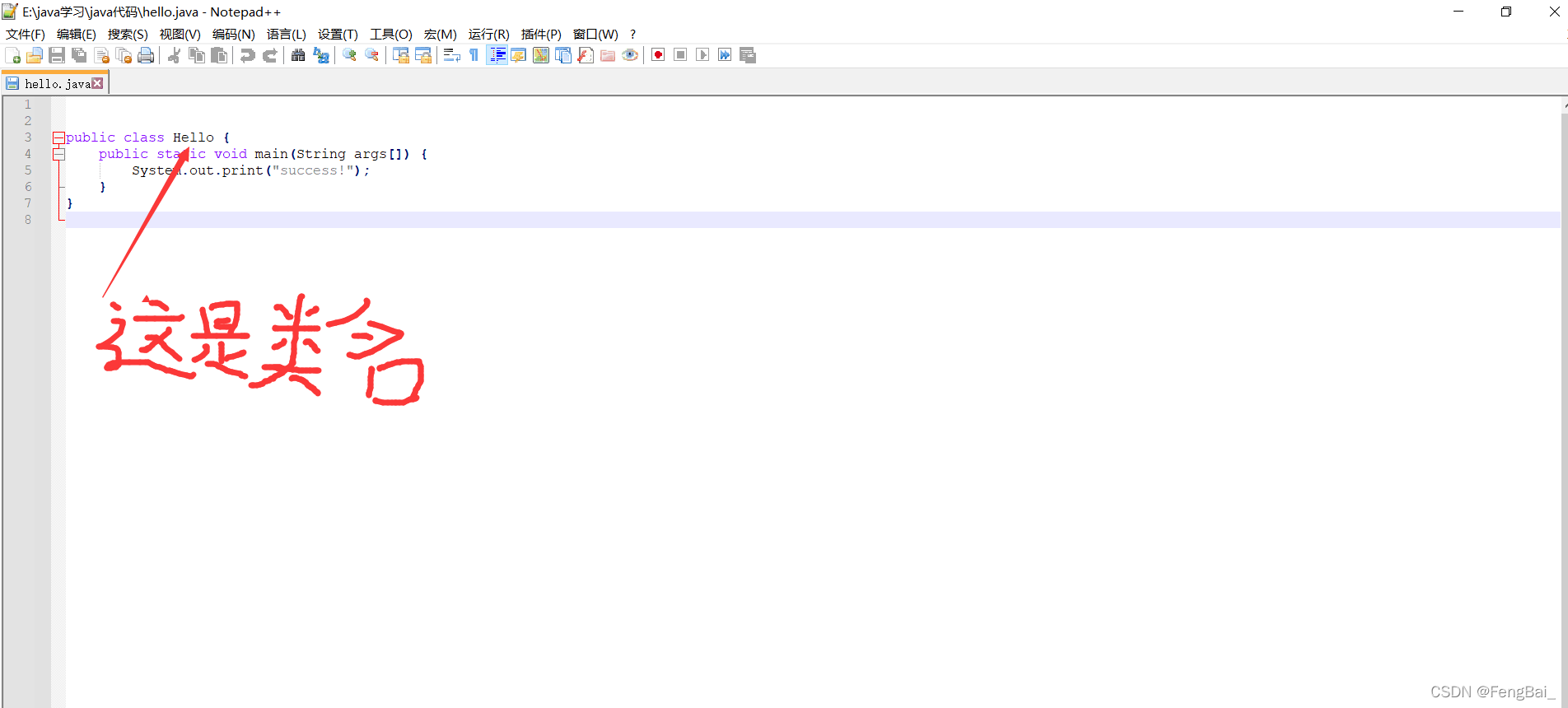Click the Save All toolbar icon
Screen dimensions: 1568x708
click(x=79, y=55)
